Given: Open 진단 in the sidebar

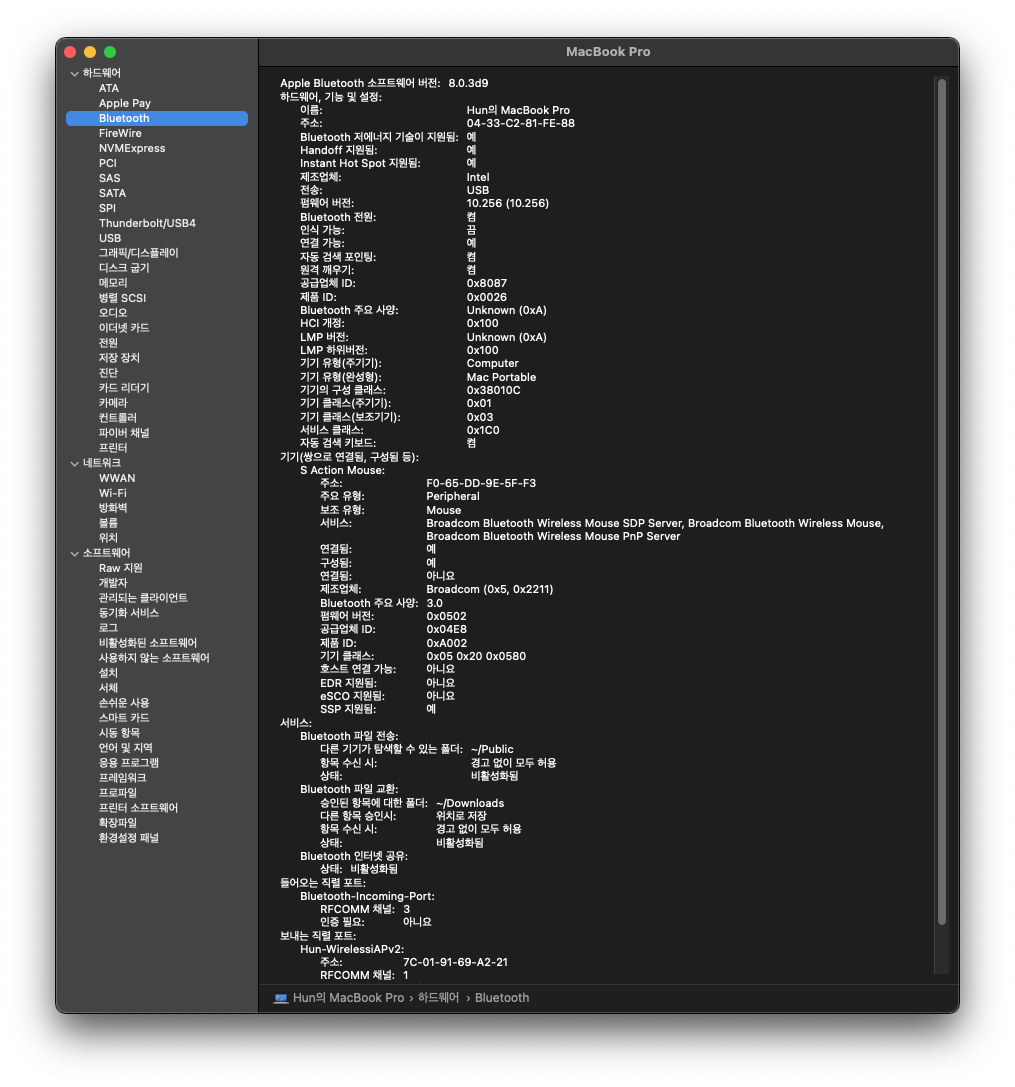Looking at the screenshot, I should 108,372.
